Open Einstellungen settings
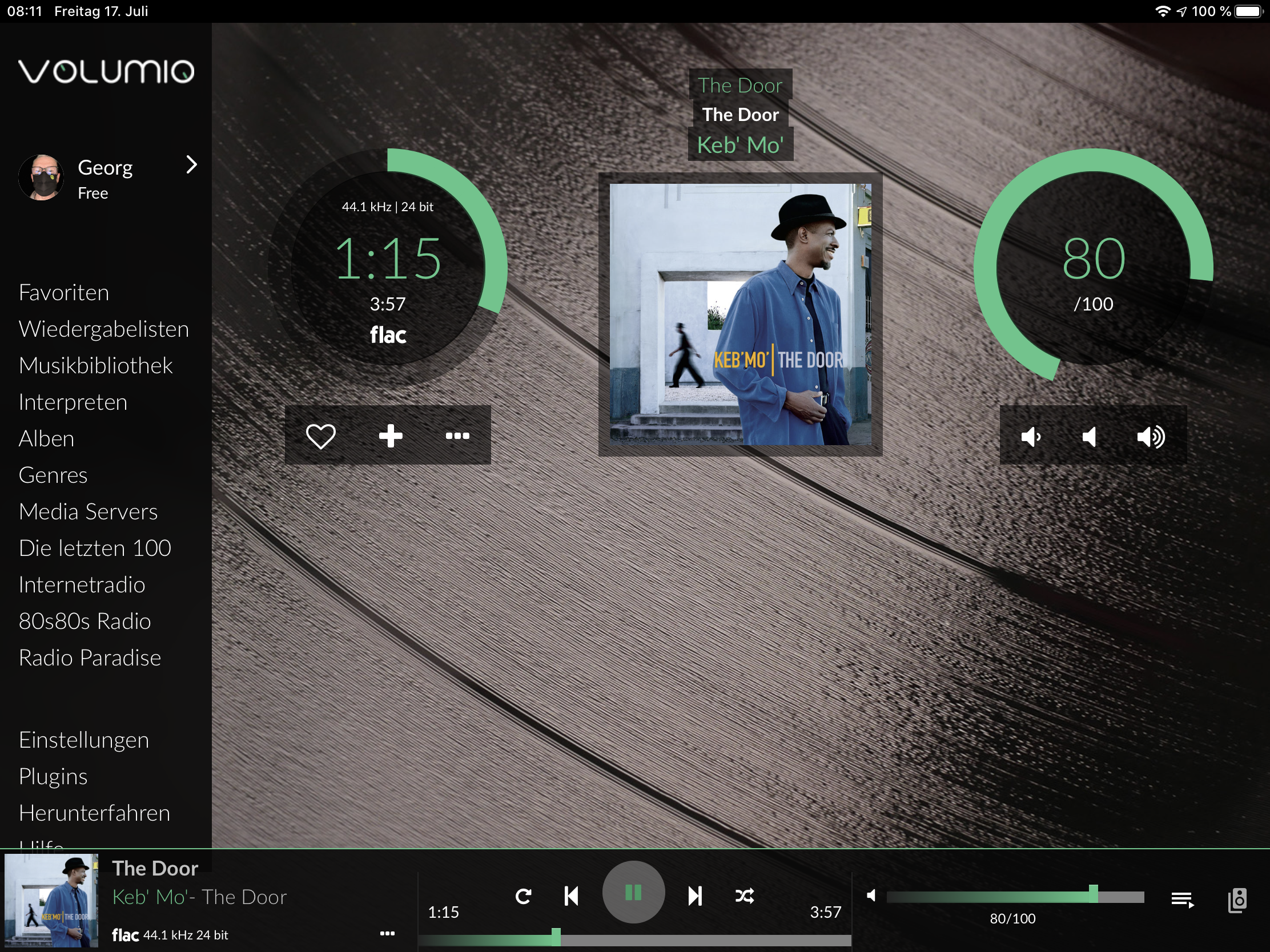 pyautogui.click(x=84, y=740)
